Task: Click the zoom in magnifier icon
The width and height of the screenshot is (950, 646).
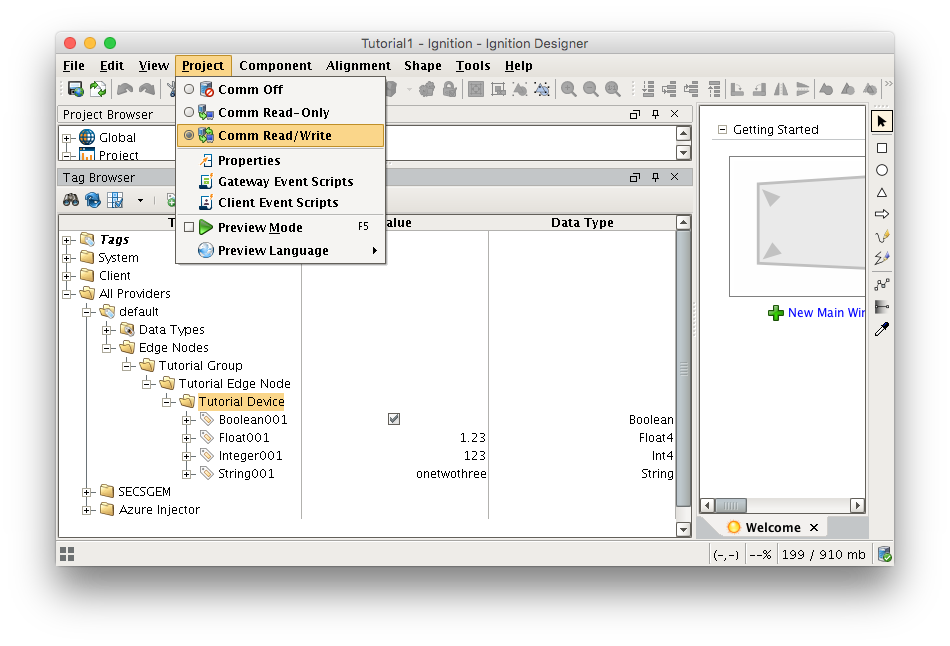Action: click(x=569, y=89)
